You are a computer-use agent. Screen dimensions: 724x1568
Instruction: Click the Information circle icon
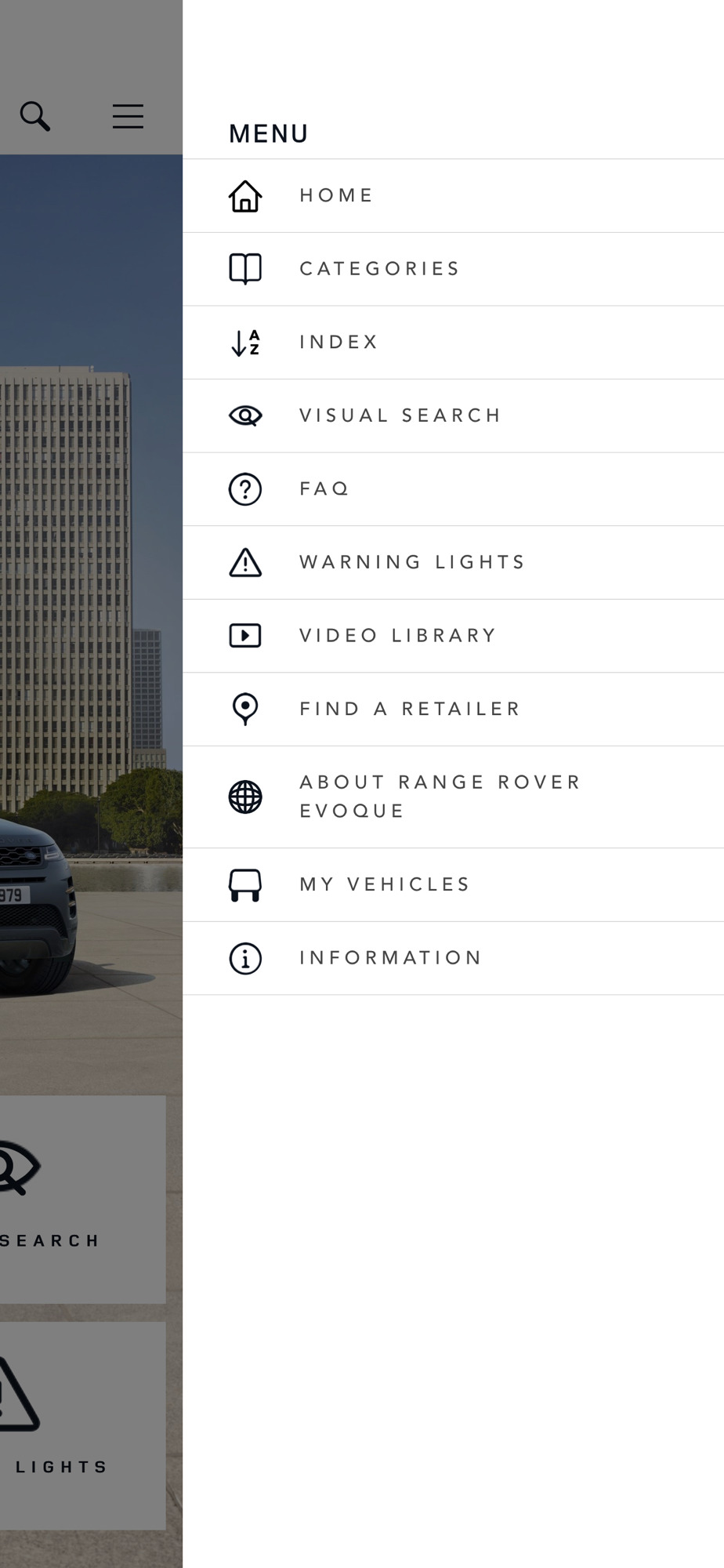pos(245,958)
